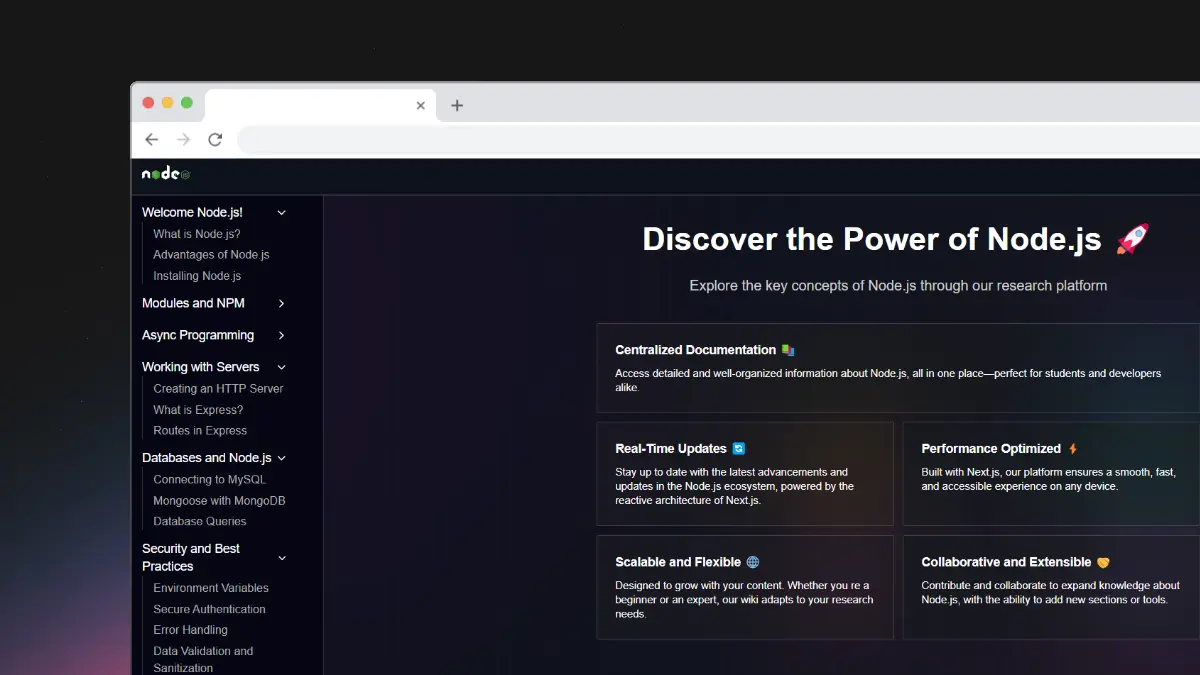Collapse the Welcome Node.js! section
Viewport: 1200px width, 675px height.
pos(281,212)
